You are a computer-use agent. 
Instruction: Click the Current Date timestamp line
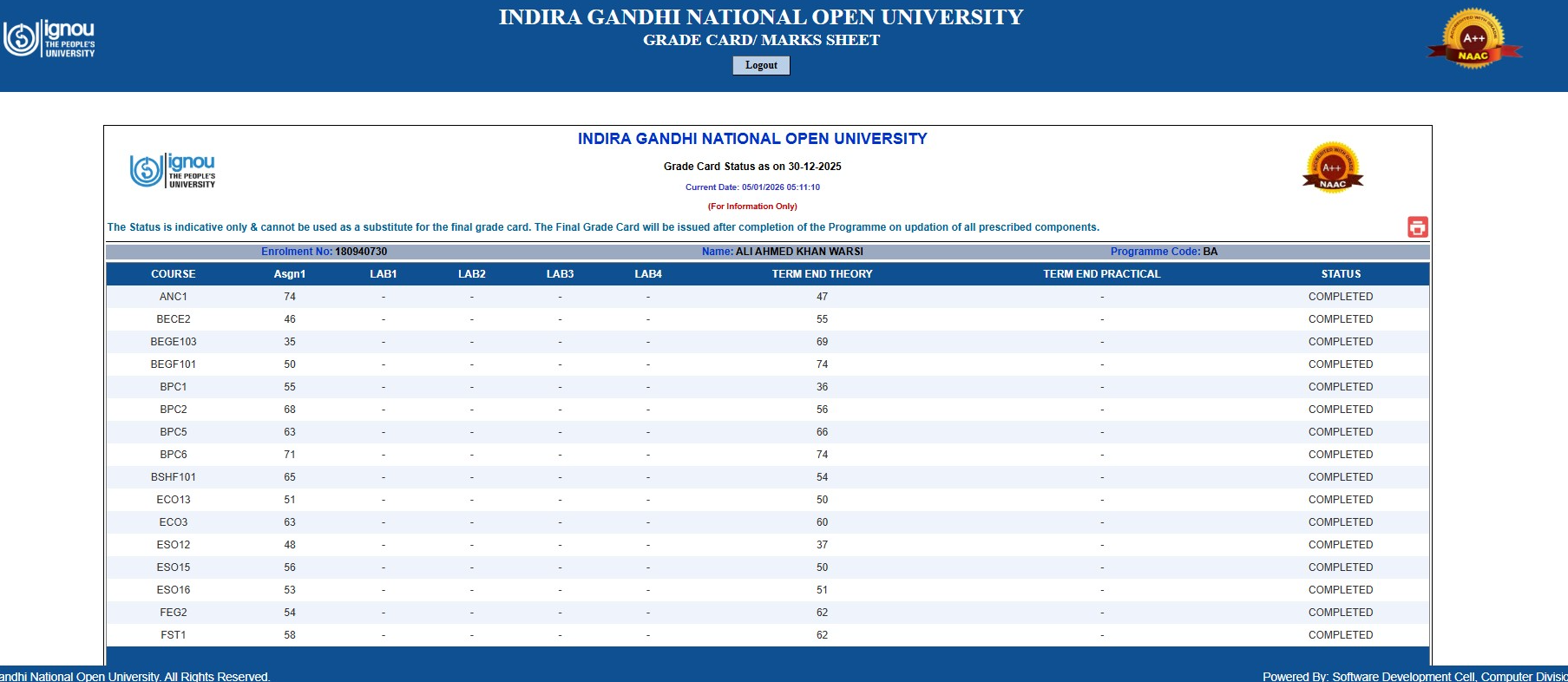752,187
